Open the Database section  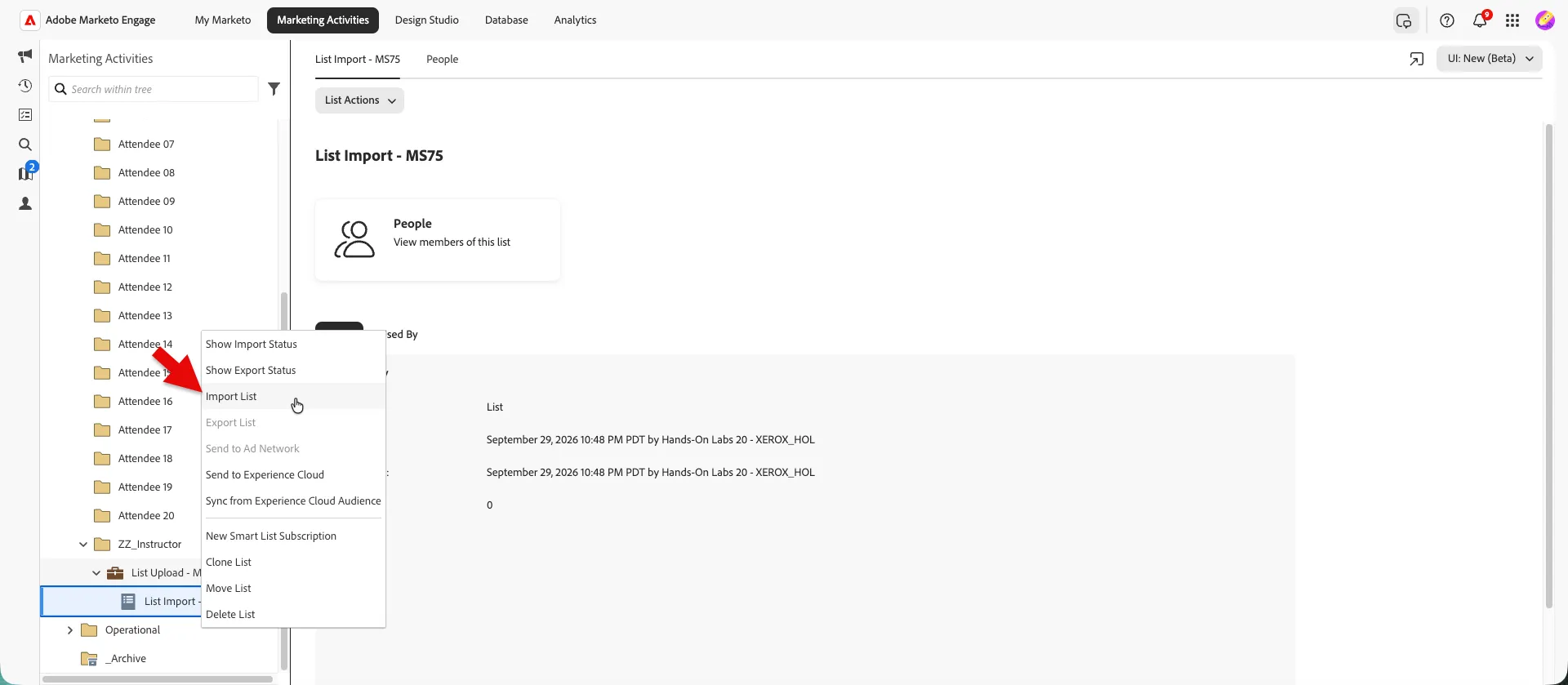coord(506,20)
